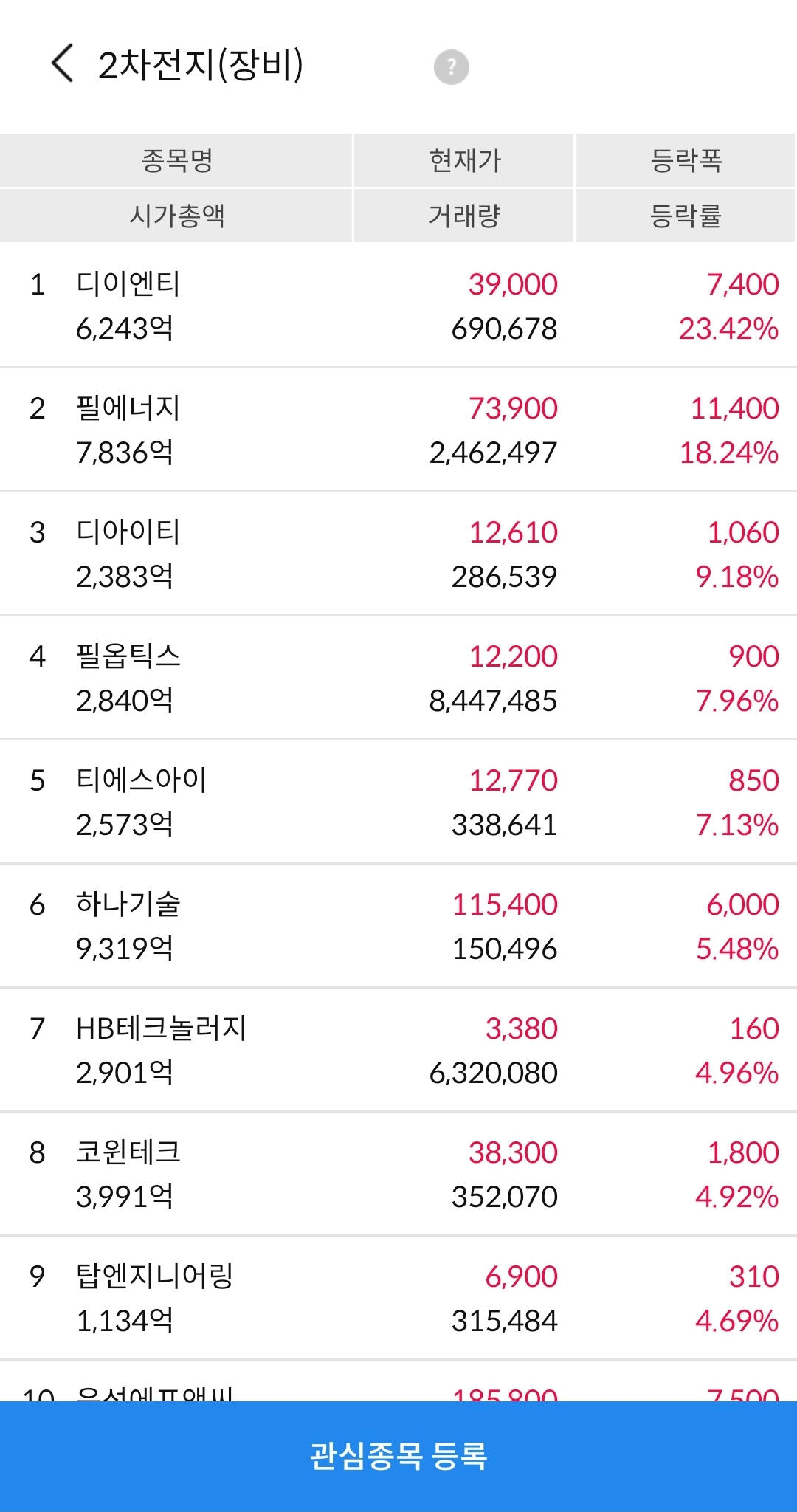Open the 디이엔티 stock row
The width and height of the screenshot is (797, 1512).
click(128, 284)
